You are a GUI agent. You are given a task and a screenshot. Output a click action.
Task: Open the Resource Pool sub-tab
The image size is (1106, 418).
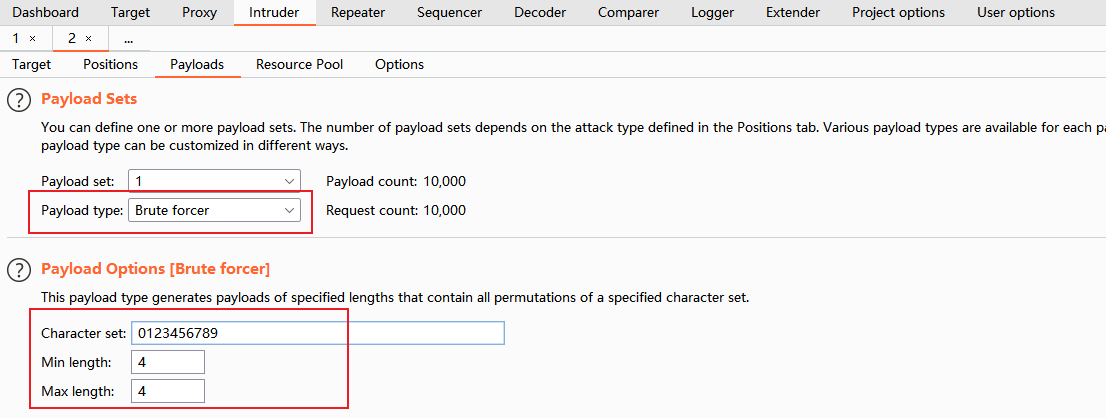[x=299, y=64]
